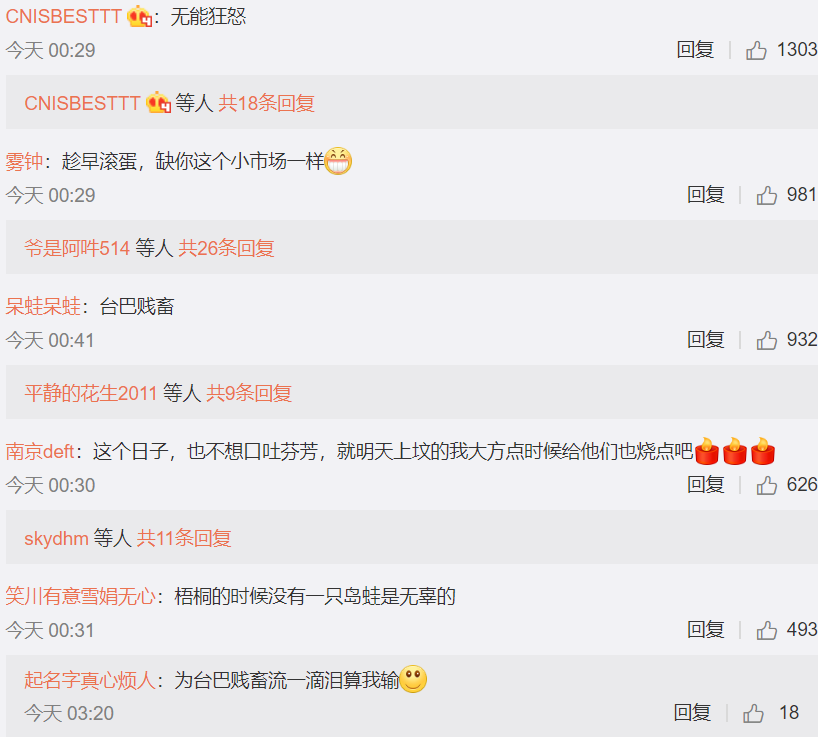Open 雾钟's user profile

point(24,162)
